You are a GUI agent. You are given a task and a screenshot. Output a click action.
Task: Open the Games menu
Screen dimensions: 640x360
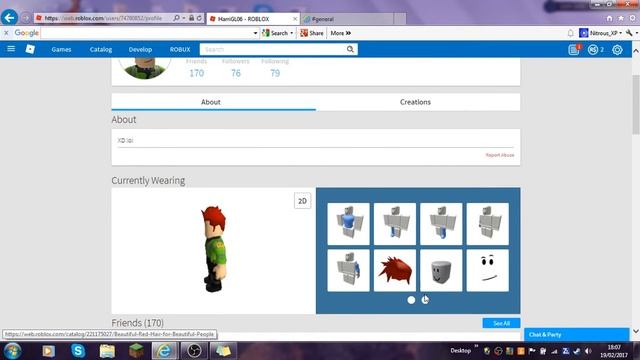(x=61, y=49)
